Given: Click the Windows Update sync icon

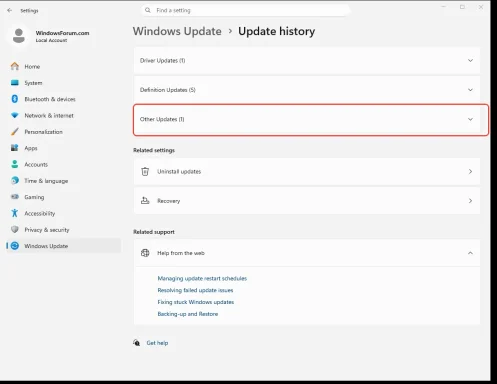Looking at the screenshot, I should tap(15, 246).
